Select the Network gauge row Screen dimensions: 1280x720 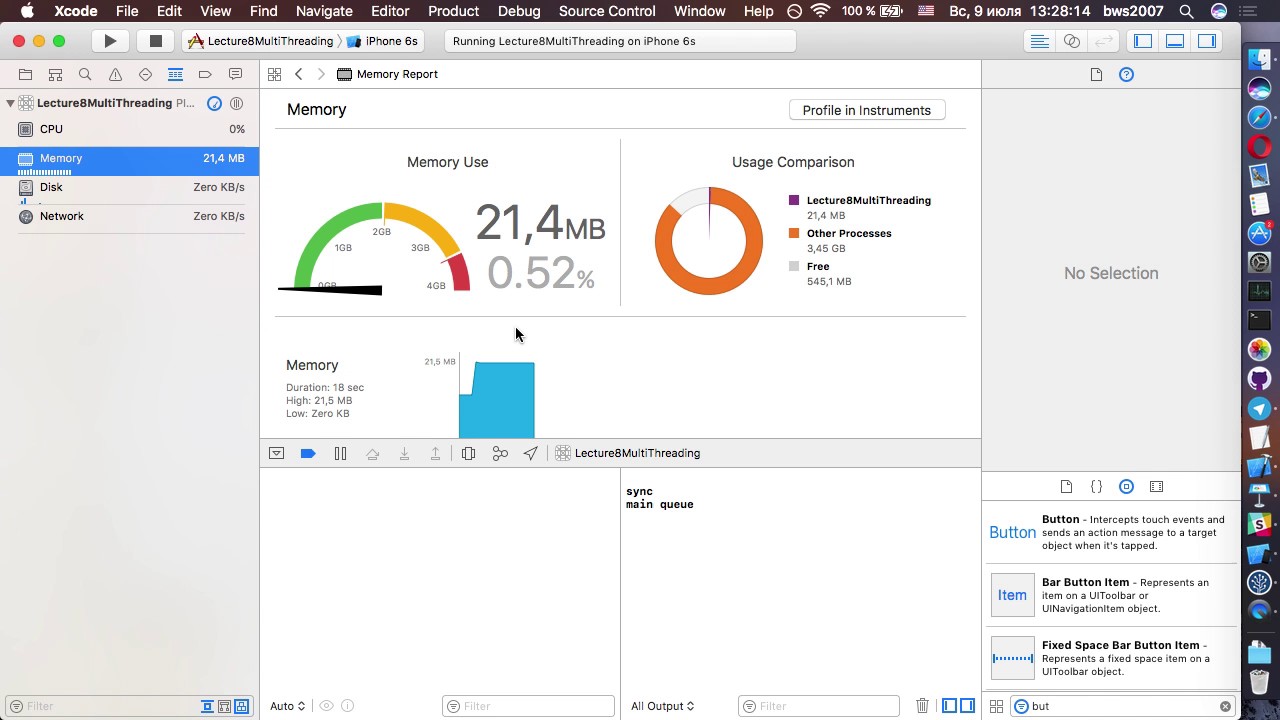(x=130, y=216)
